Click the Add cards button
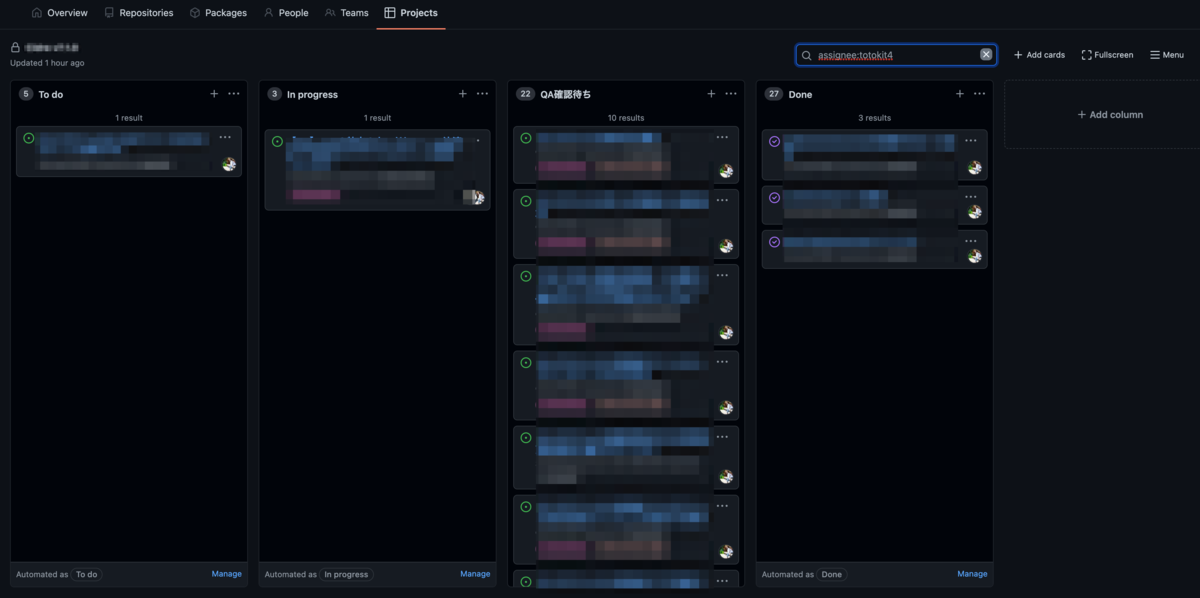 click(1039, 55)
